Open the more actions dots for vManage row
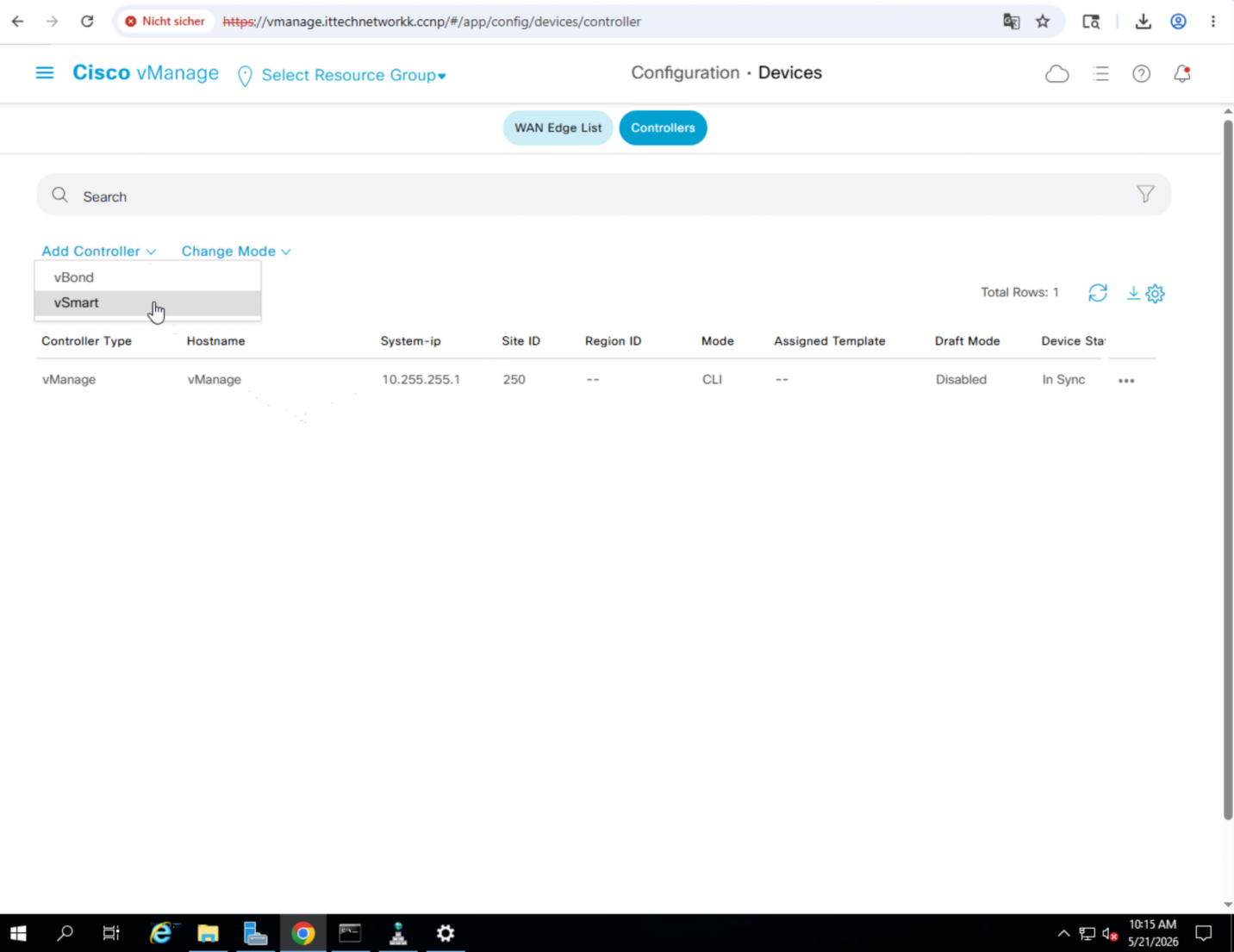Viewport: 1234px width, 952px height. pos(1126,380)
